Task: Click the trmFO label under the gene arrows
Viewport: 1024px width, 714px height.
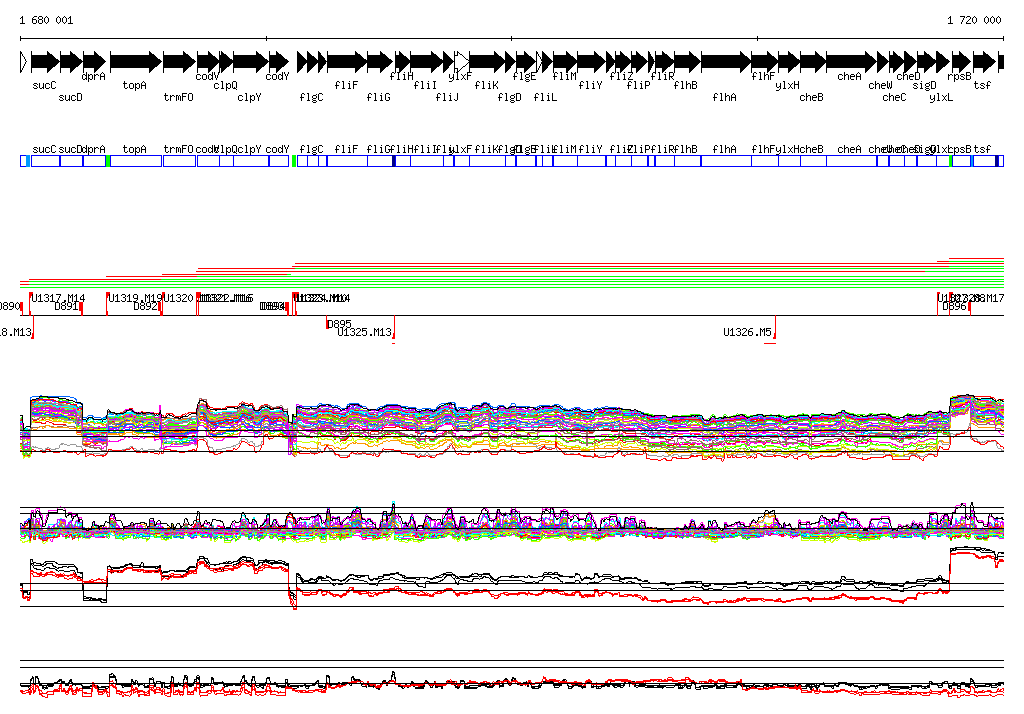Action: click(x=178, y=97)
